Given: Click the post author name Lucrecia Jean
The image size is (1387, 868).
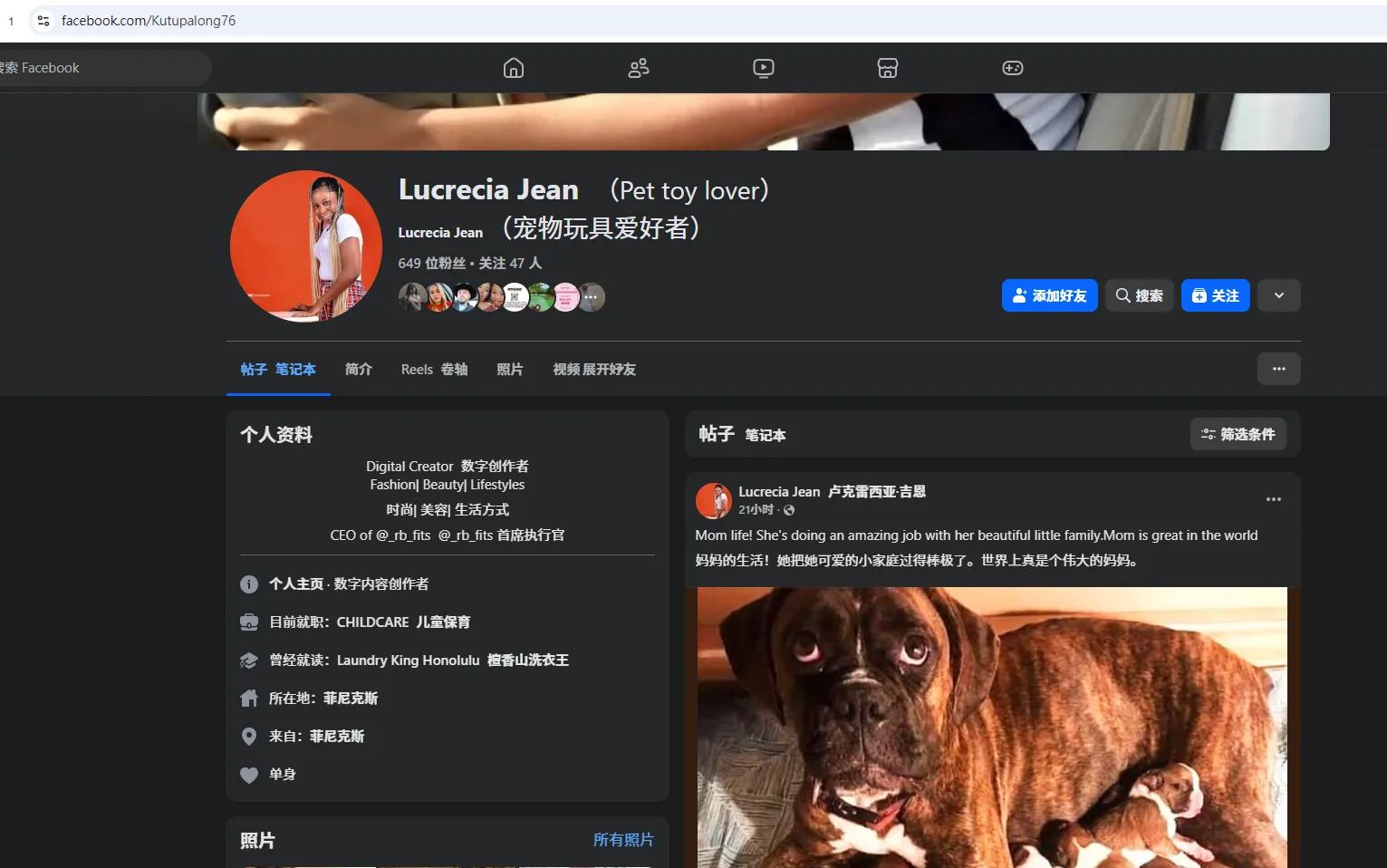Looking at the screenshot, I should point(779,492).
